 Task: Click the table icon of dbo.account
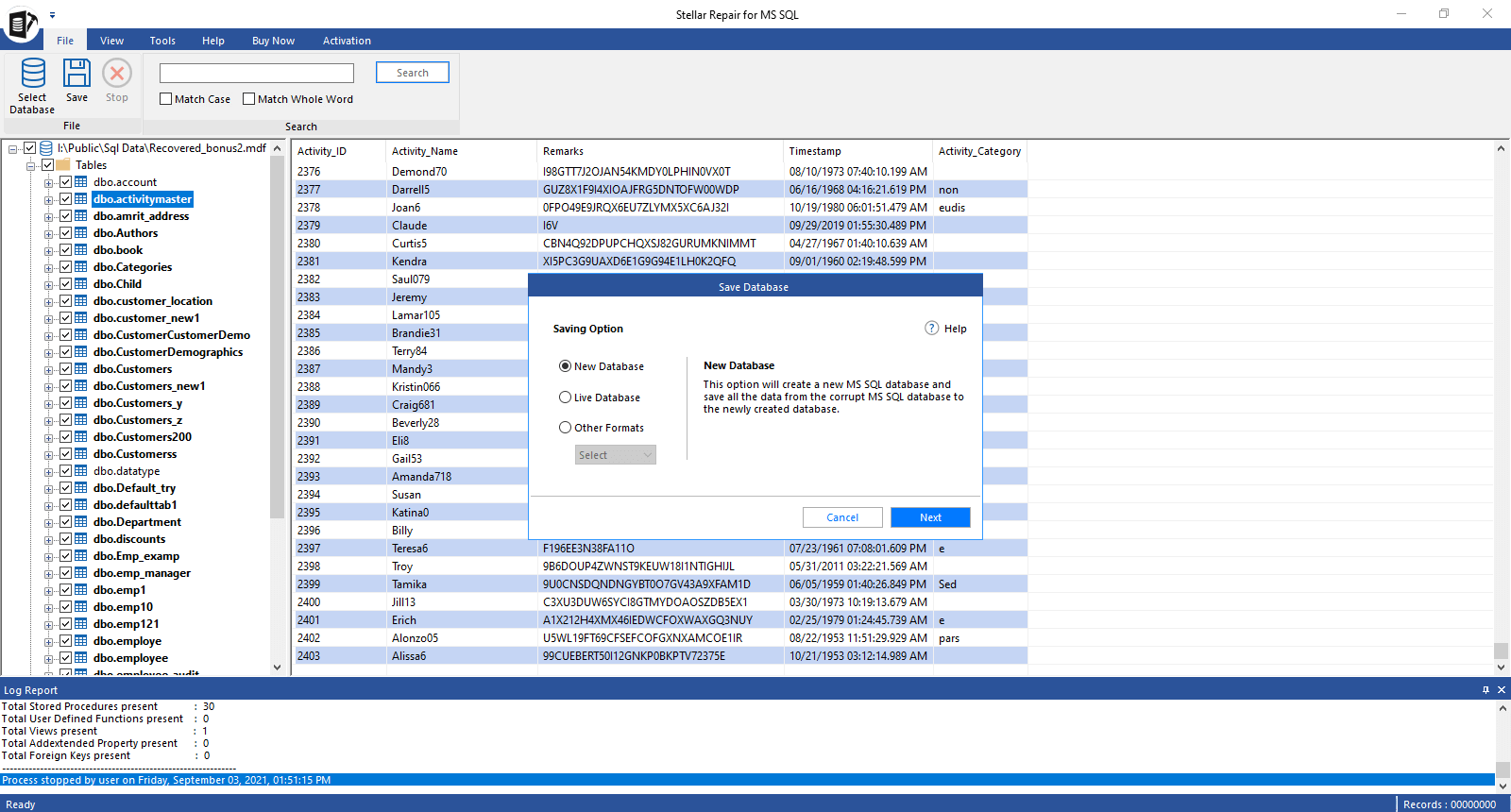click(81, 182)
